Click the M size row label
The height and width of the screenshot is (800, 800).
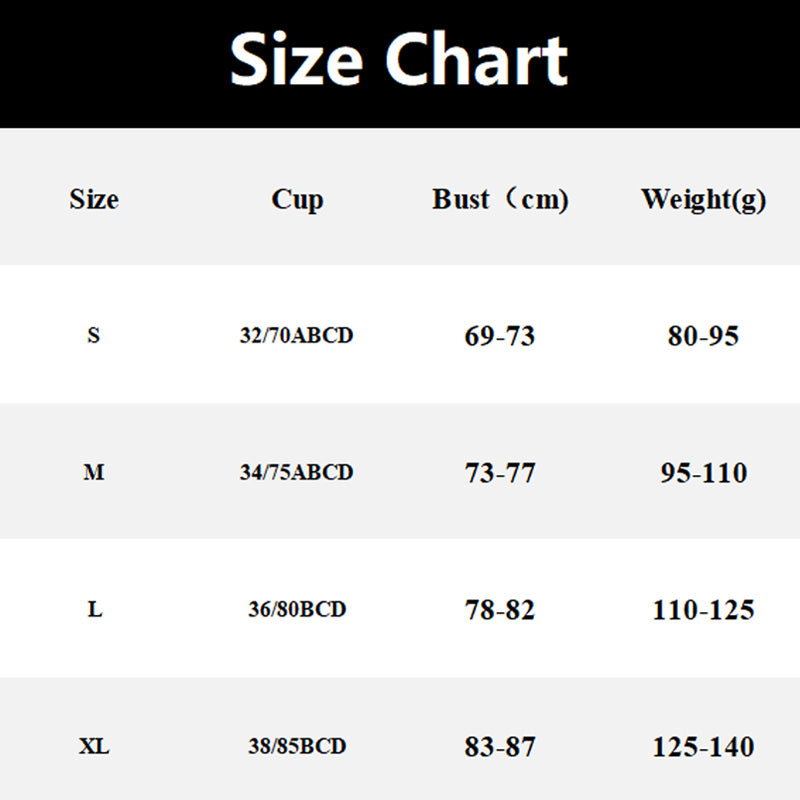tap(94, 472)
